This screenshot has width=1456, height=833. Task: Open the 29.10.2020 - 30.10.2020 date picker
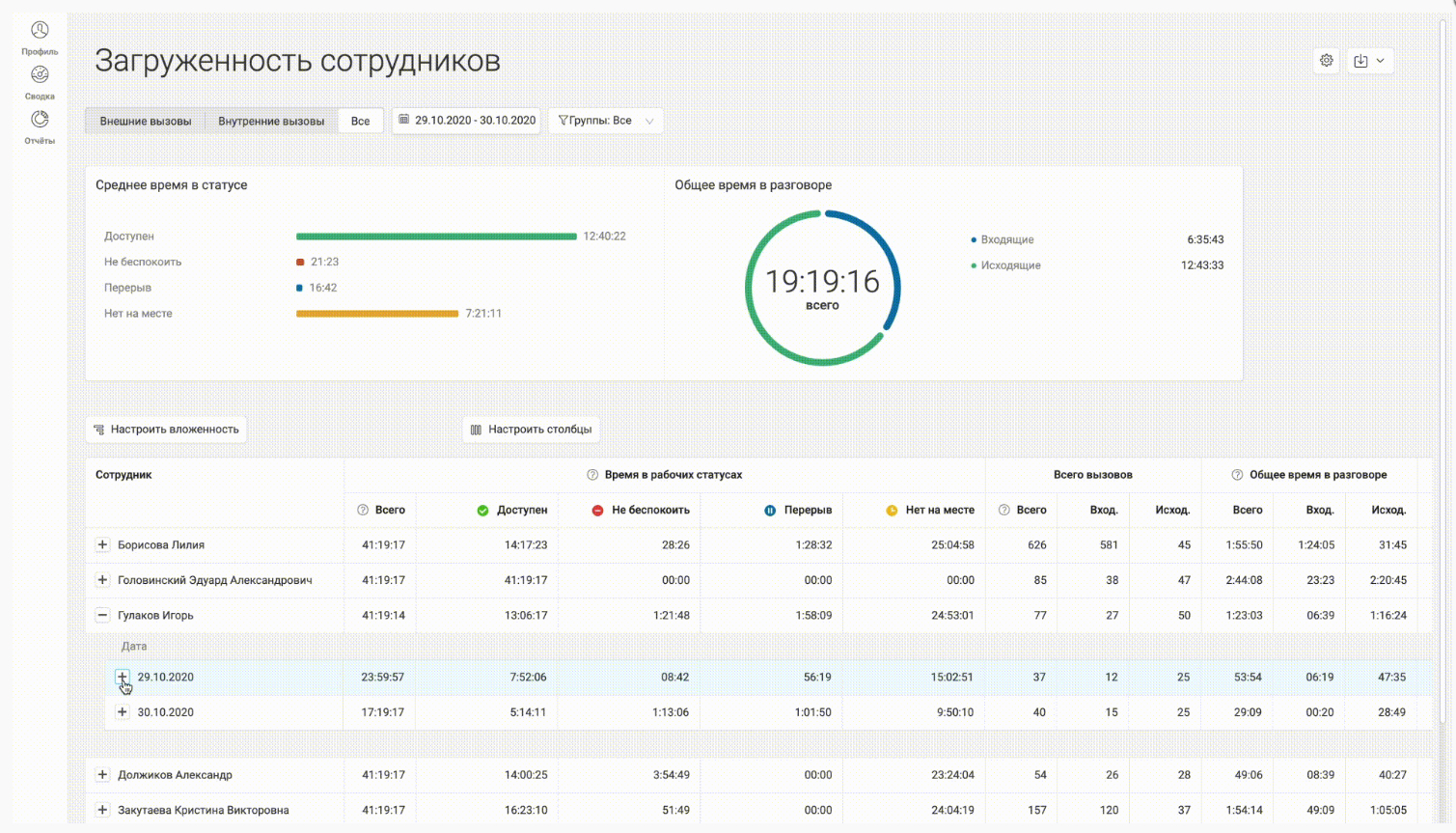pos(466,121)
